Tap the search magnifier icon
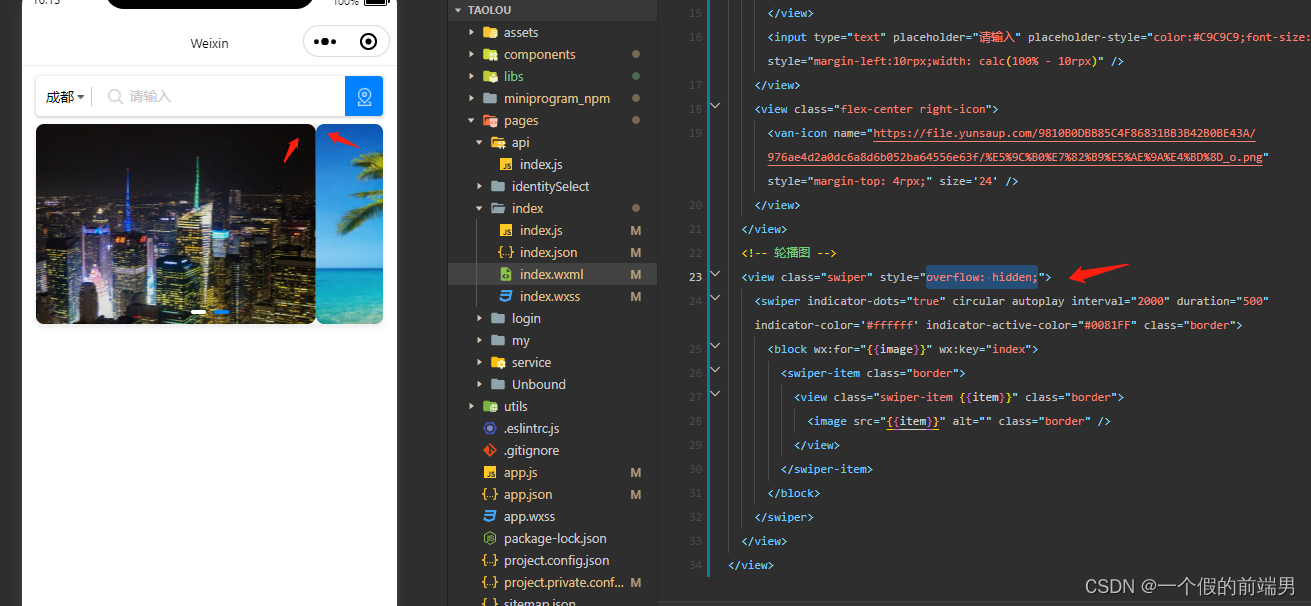The width and height of the screenshot is (1311, 606). pyautogui.click(x=115, y=97)
